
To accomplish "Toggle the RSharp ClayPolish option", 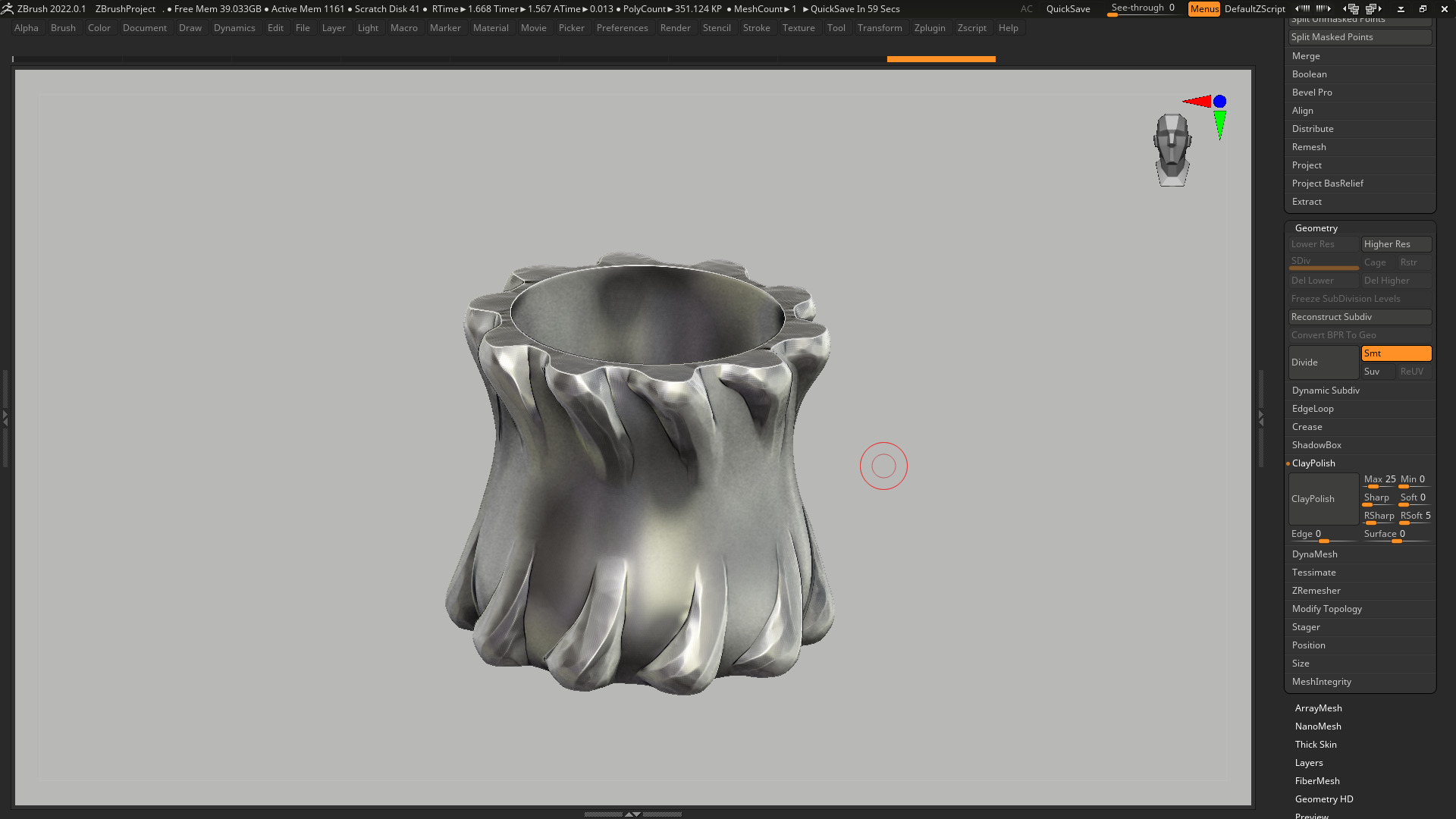I will (x=1378, y=516).
